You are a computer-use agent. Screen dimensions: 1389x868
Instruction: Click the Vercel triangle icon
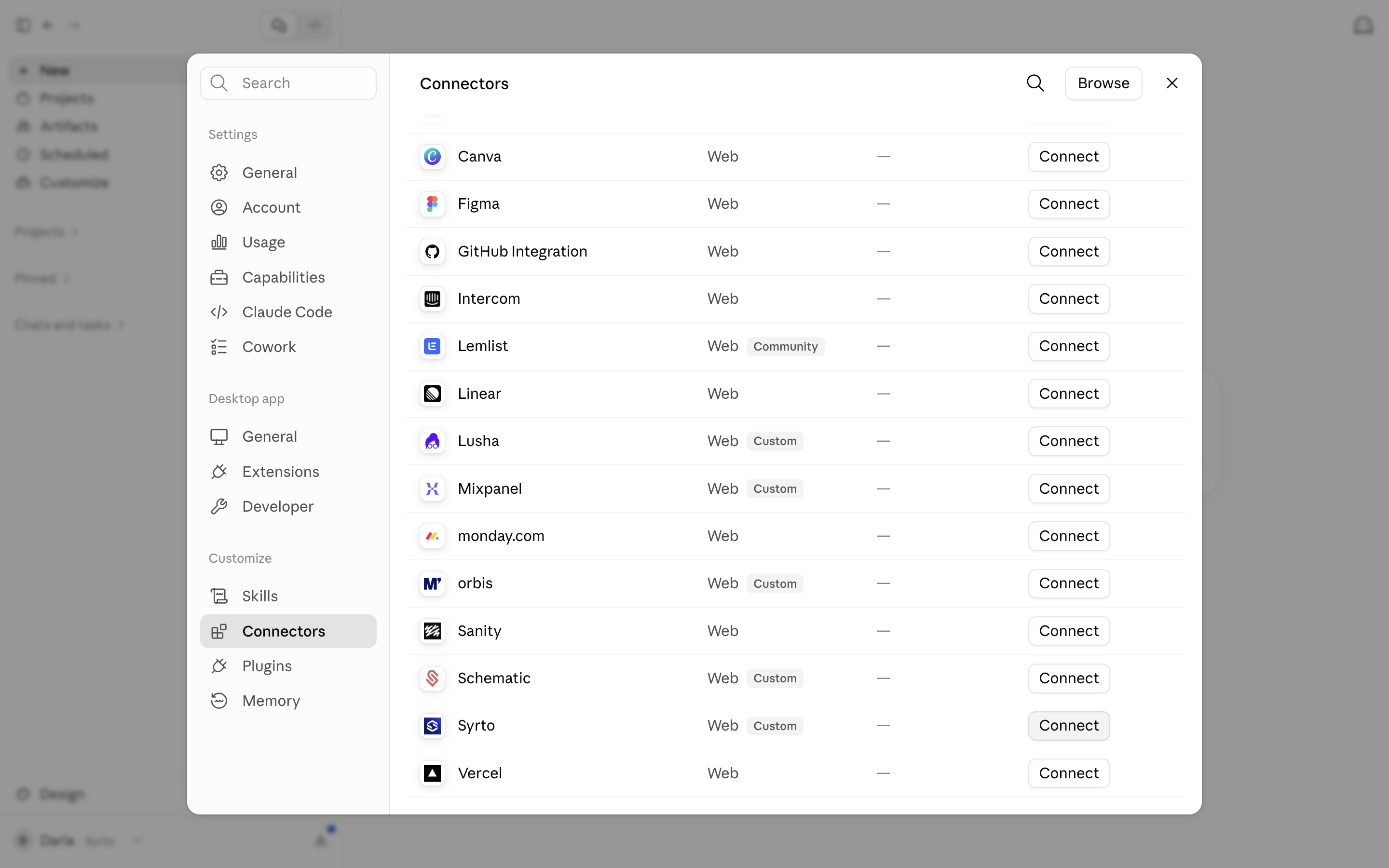pos(432,773)
